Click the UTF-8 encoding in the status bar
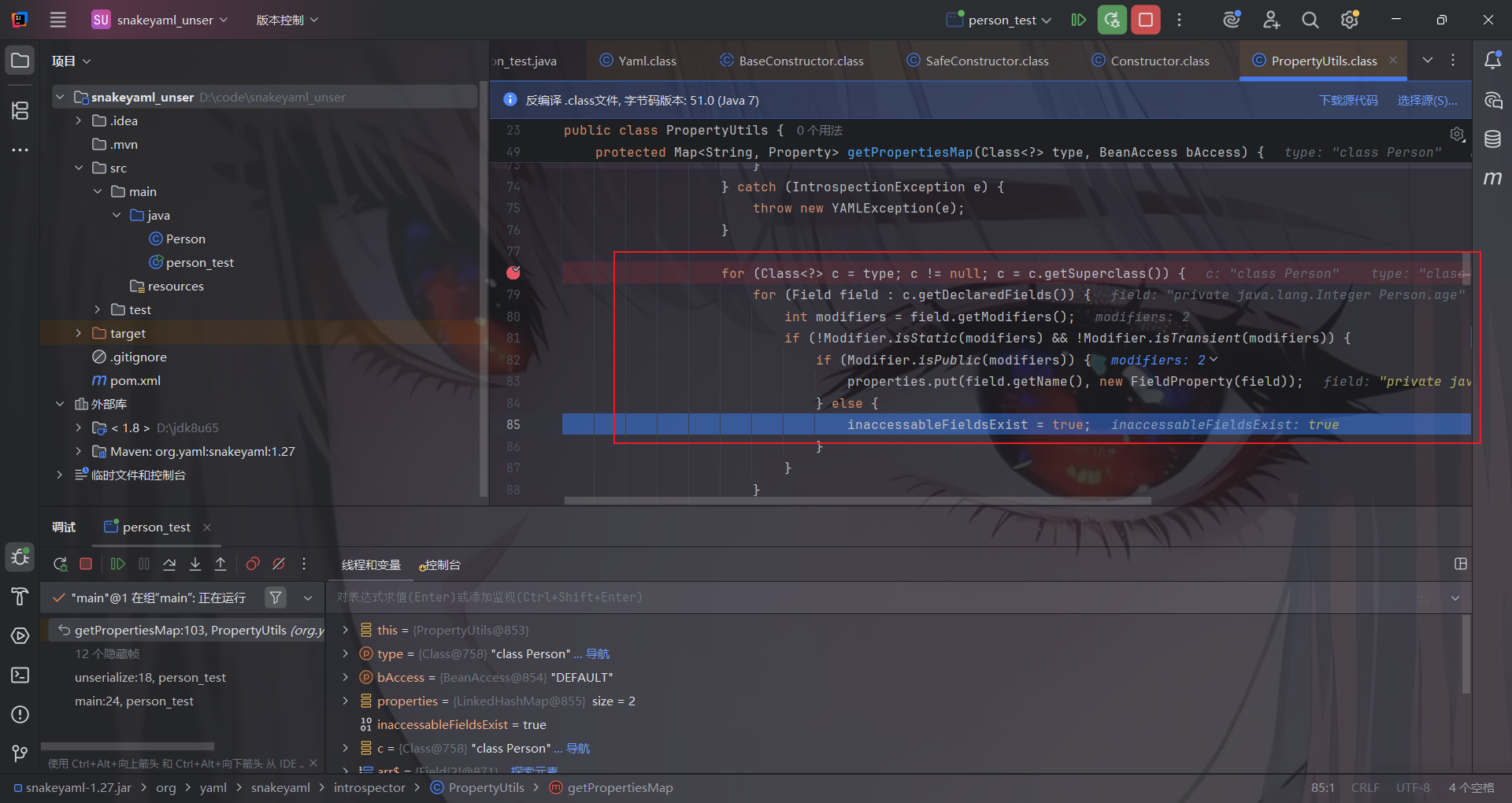1512x803 pixels. pos(1413,787)
